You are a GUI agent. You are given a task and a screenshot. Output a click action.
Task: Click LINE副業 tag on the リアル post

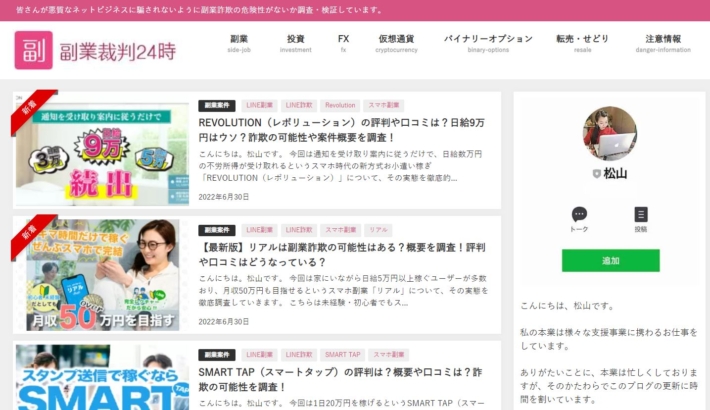pyautogui.click(x=259, y=230)
